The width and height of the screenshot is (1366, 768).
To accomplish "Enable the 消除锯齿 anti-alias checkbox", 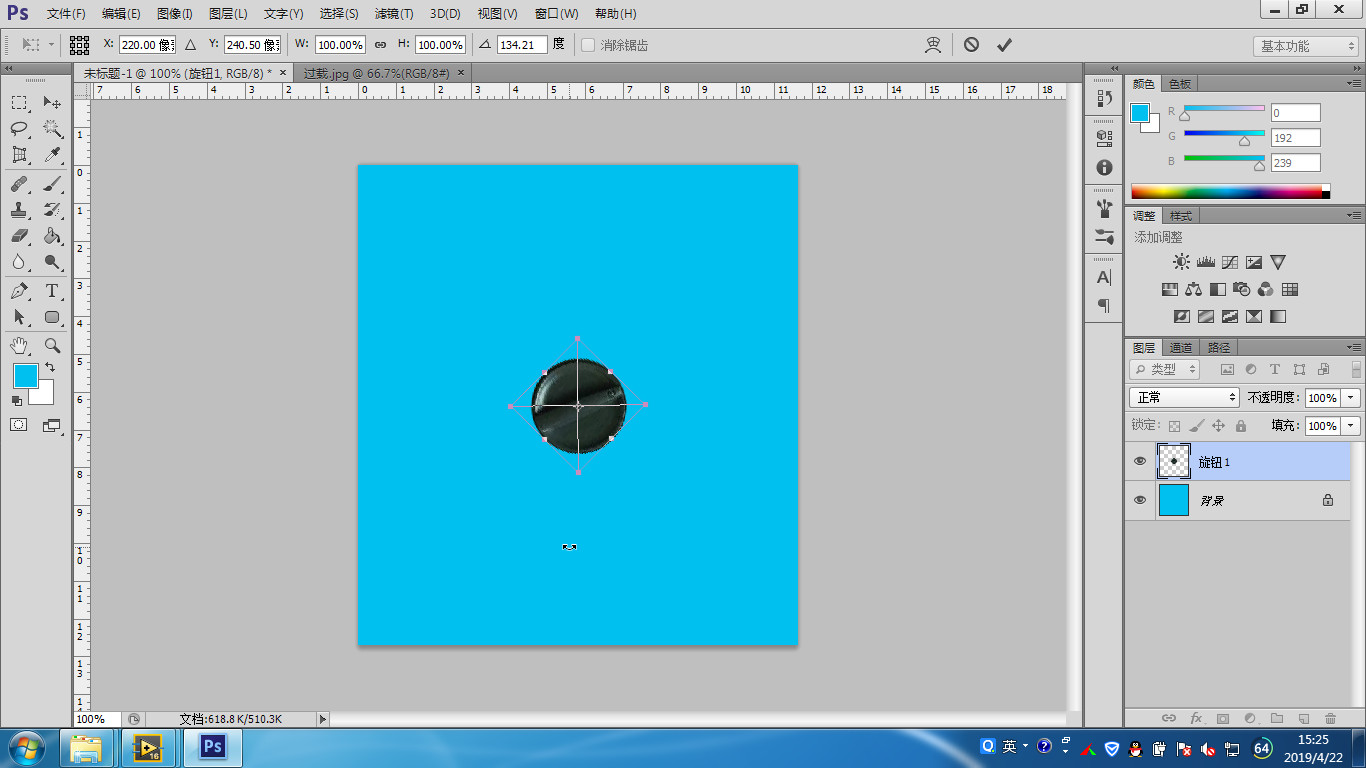I will pyautogui.click(x=588, y=45).
